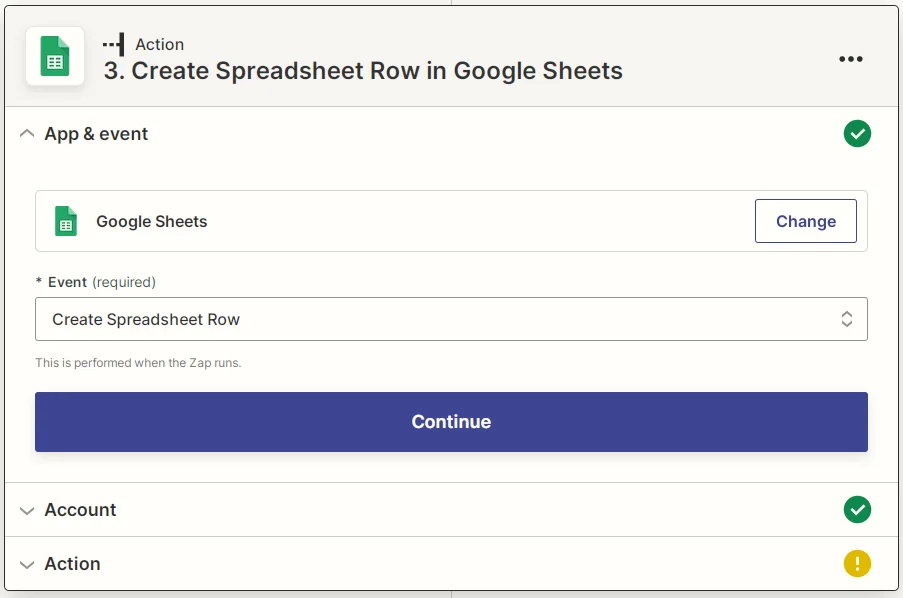Click the yellow warning icon on Action section
903x598 pixels.
point(857,563)
